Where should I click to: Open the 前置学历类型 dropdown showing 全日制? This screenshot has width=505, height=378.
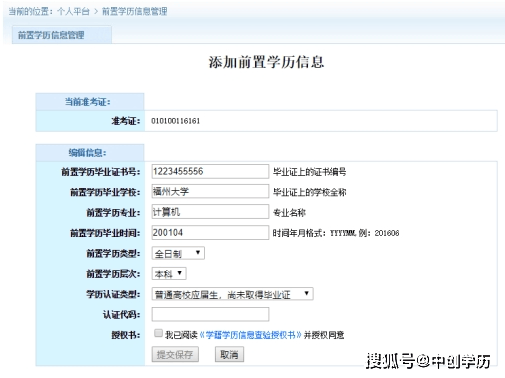coord(178,253)
